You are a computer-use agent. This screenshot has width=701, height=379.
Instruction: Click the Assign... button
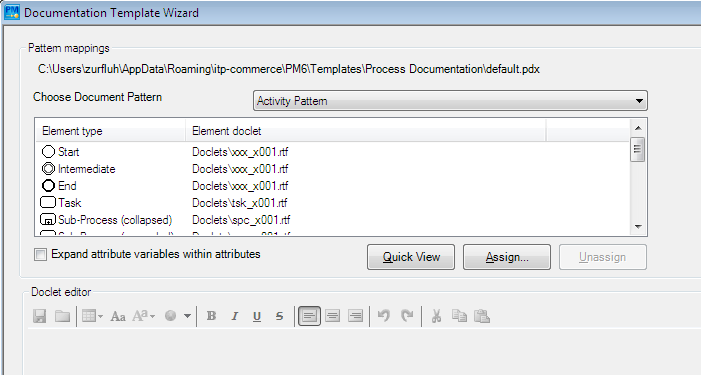point(507,257)
